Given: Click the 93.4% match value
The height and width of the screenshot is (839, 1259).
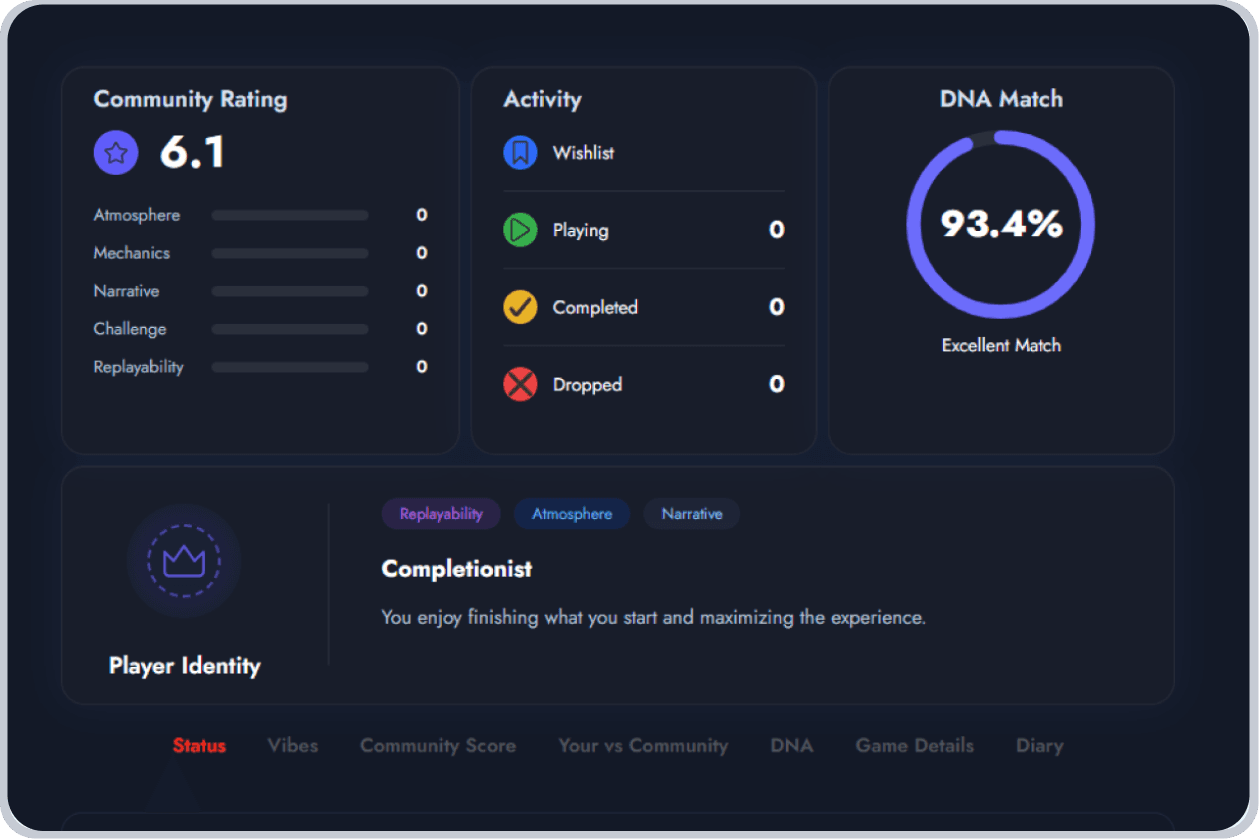Looking at the screenshot, I should 1001,224.
